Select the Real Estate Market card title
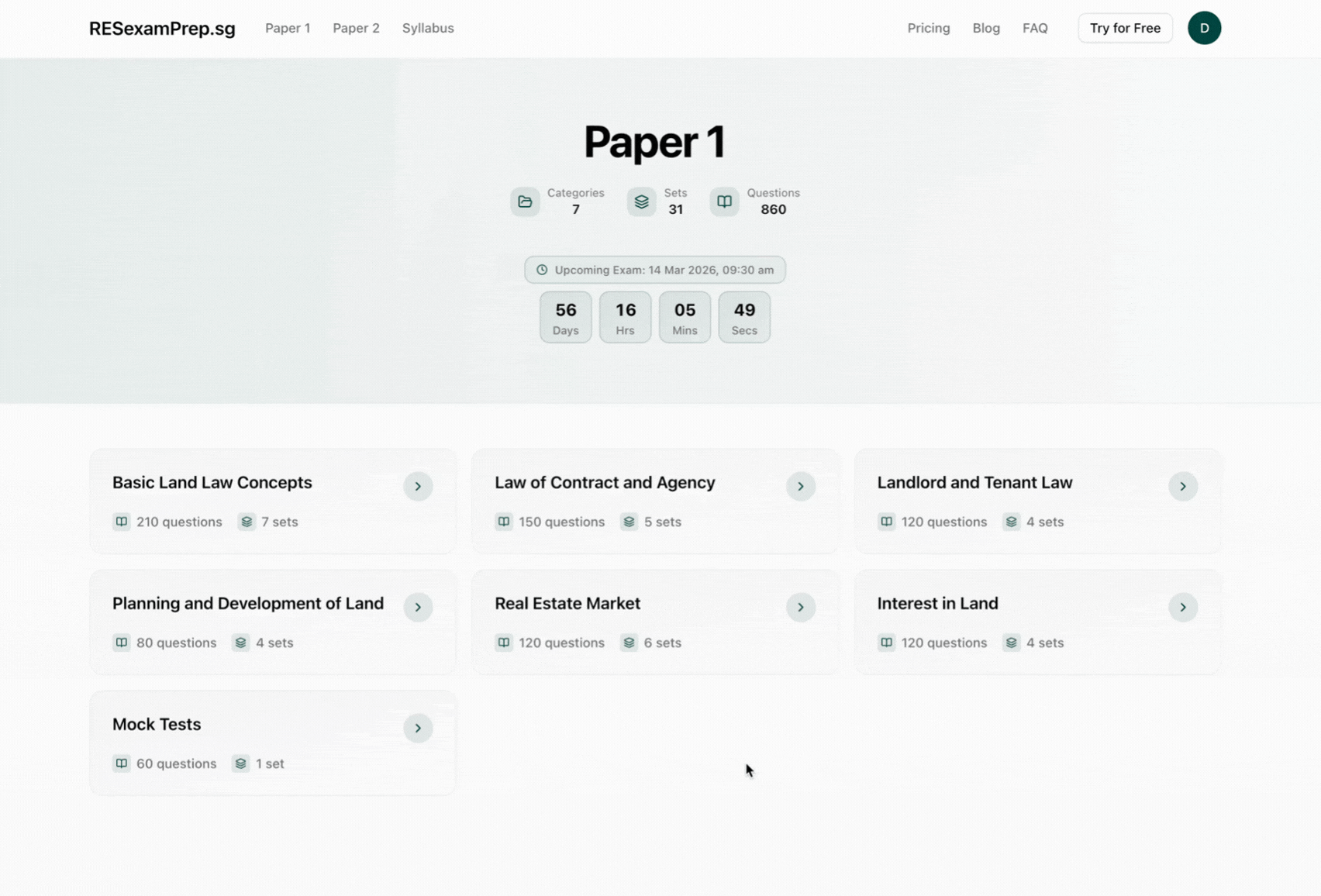Screen dimensions: 1321x896 [567, 603]
